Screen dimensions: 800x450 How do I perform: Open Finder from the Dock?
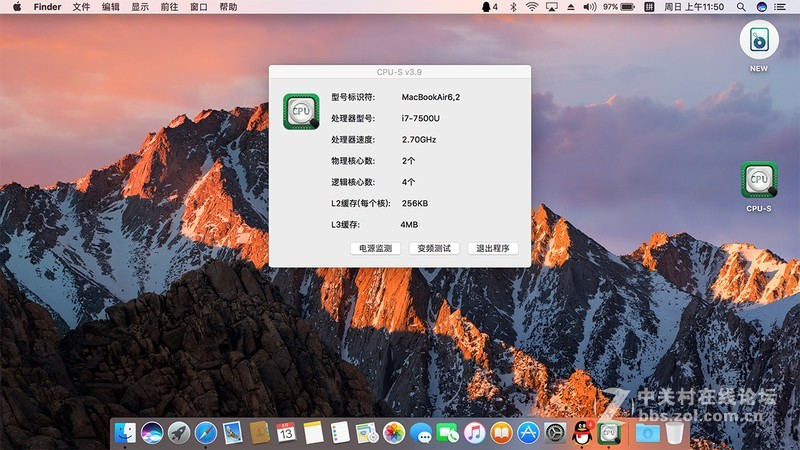125,433
